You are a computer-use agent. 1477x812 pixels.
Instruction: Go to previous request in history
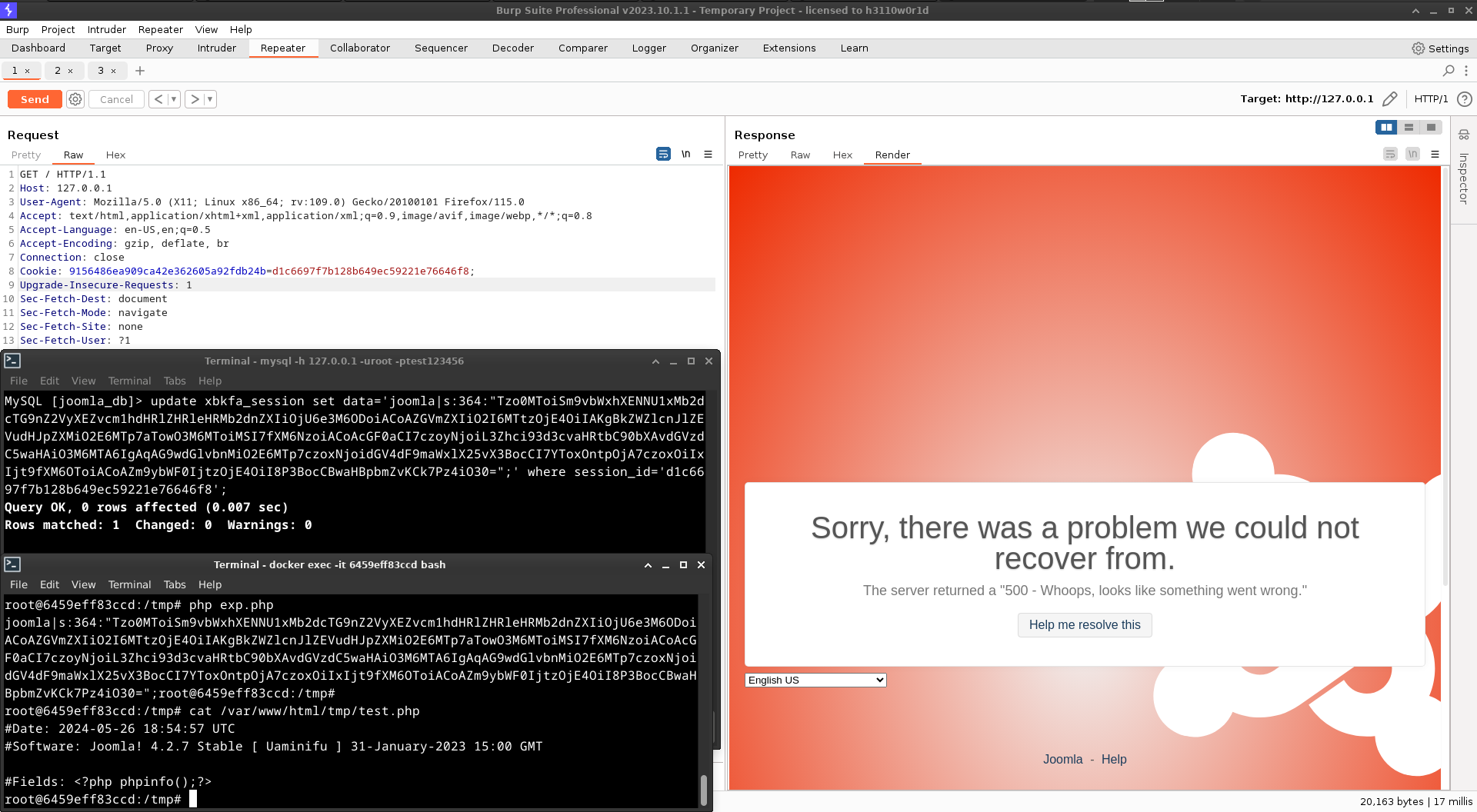point(158,99)
